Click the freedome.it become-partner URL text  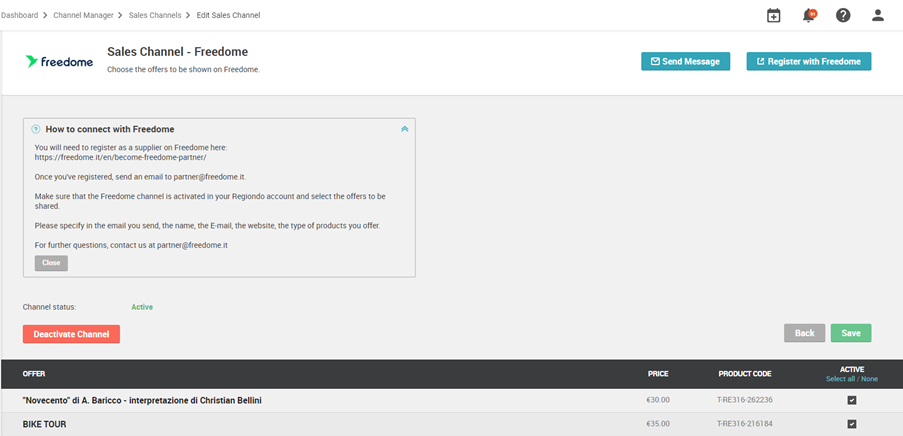(120, 157)
